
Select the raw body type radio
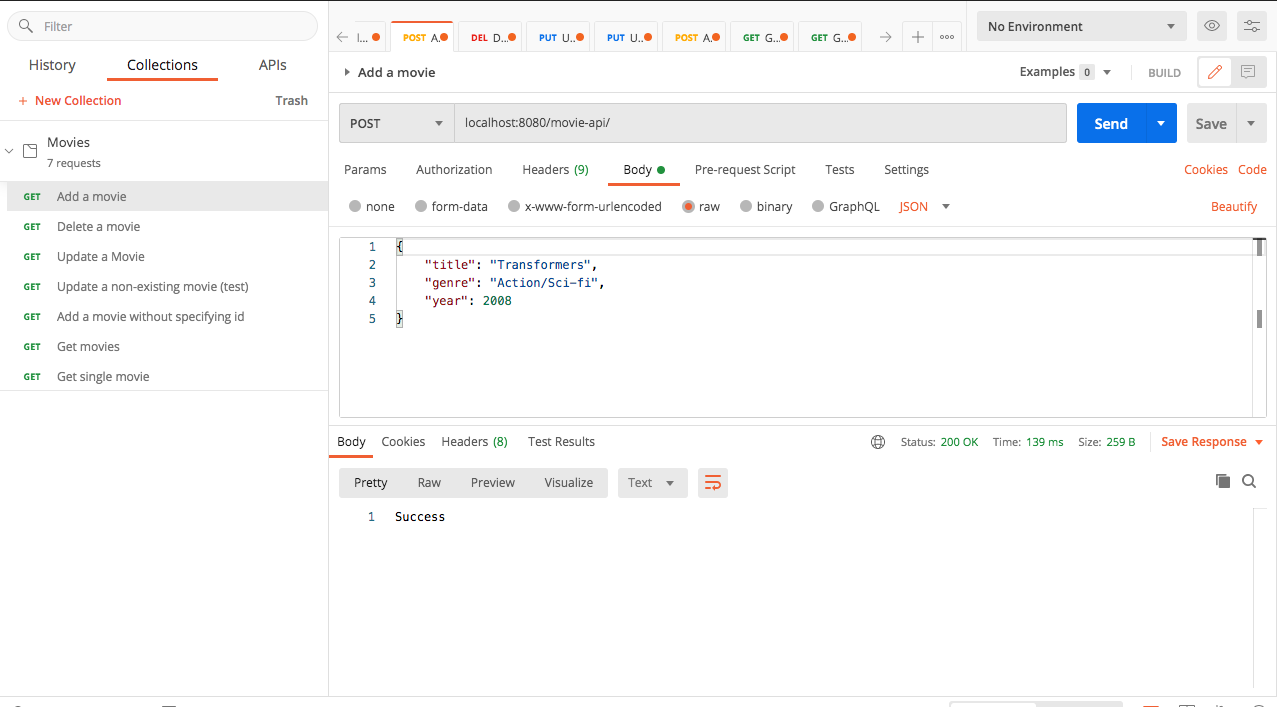pyautogui.click(x=688, y=207)
